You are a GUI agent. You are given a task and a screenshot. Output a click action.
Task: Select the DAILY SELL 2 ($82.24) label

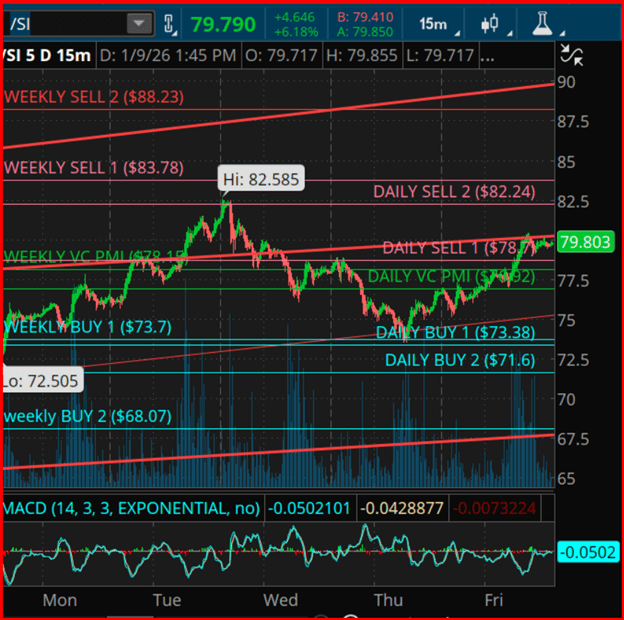pos(452,191)
